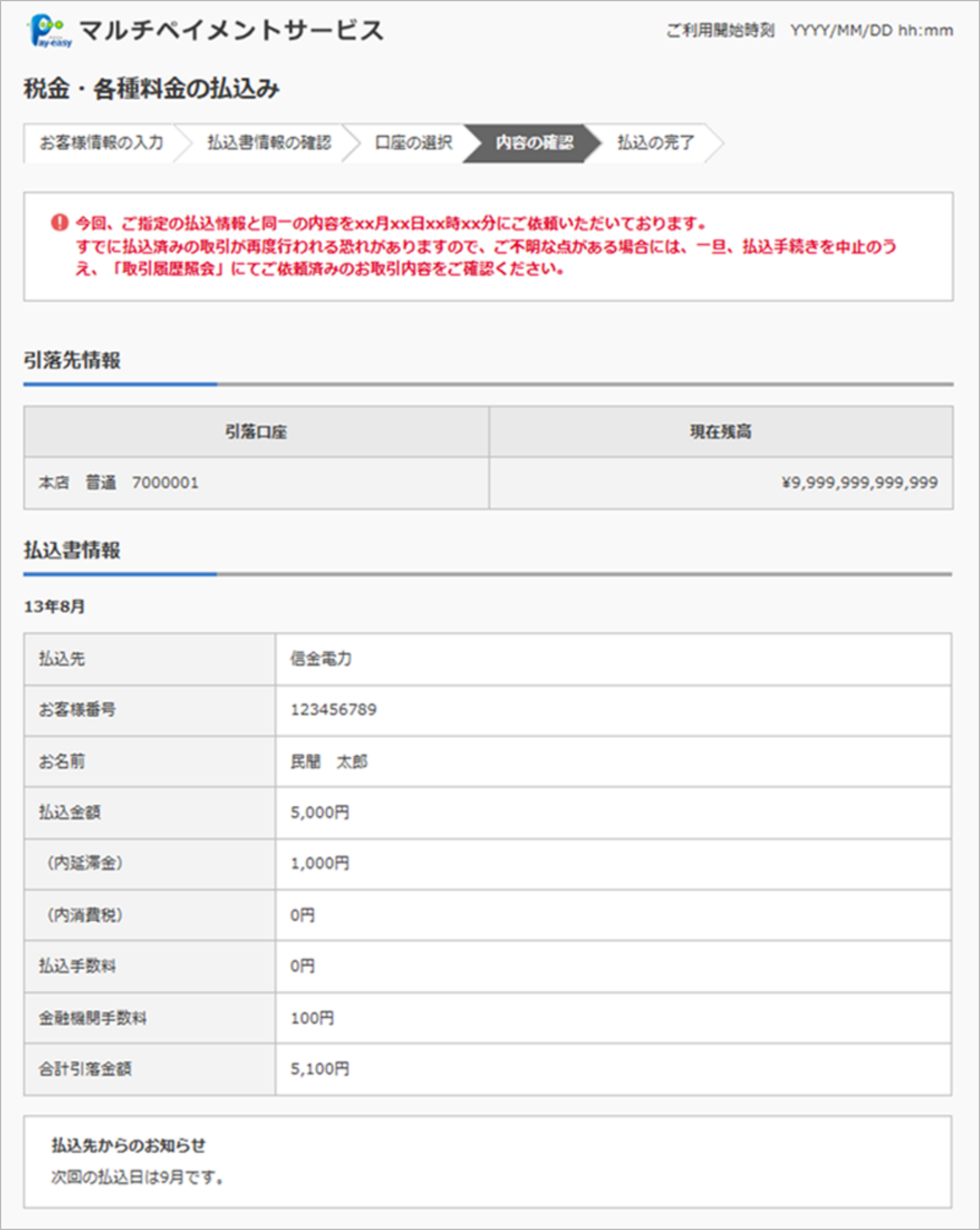Click the 税金・各種料金の払込み page heading
Image resolution: width=980 pixels, height=1230 pixels.
coord(151,89)
